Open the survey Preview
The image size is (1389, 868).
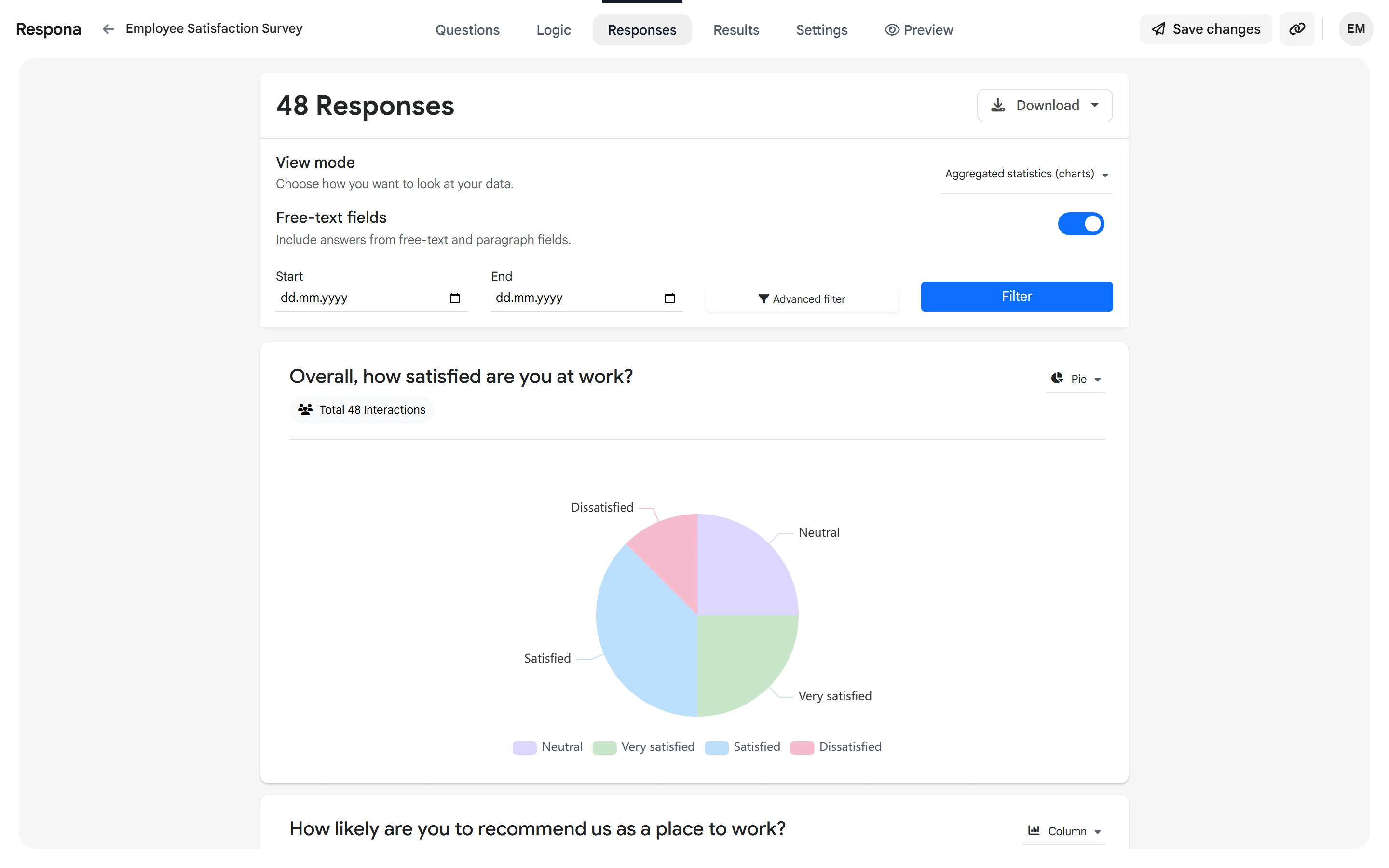pyautogui.click(x=918, y=30)
